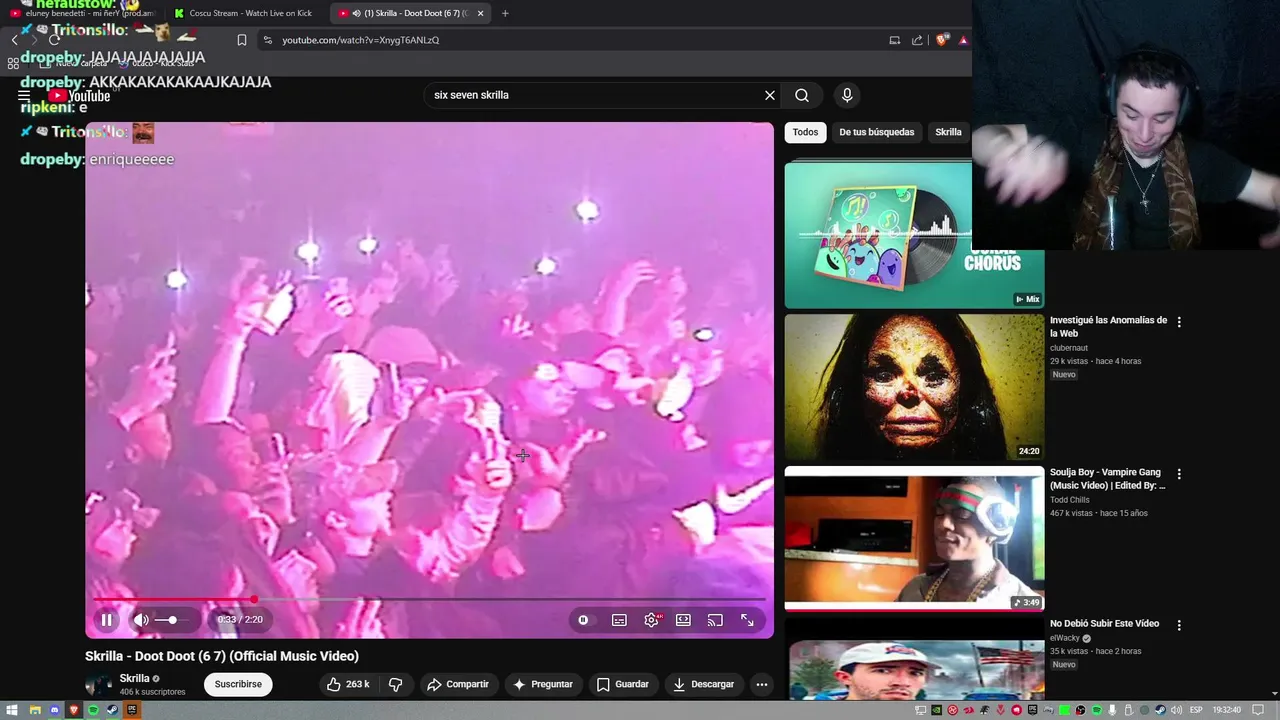
Task: Open the Todd Chills channel name
Action: tap(1070, 500)
